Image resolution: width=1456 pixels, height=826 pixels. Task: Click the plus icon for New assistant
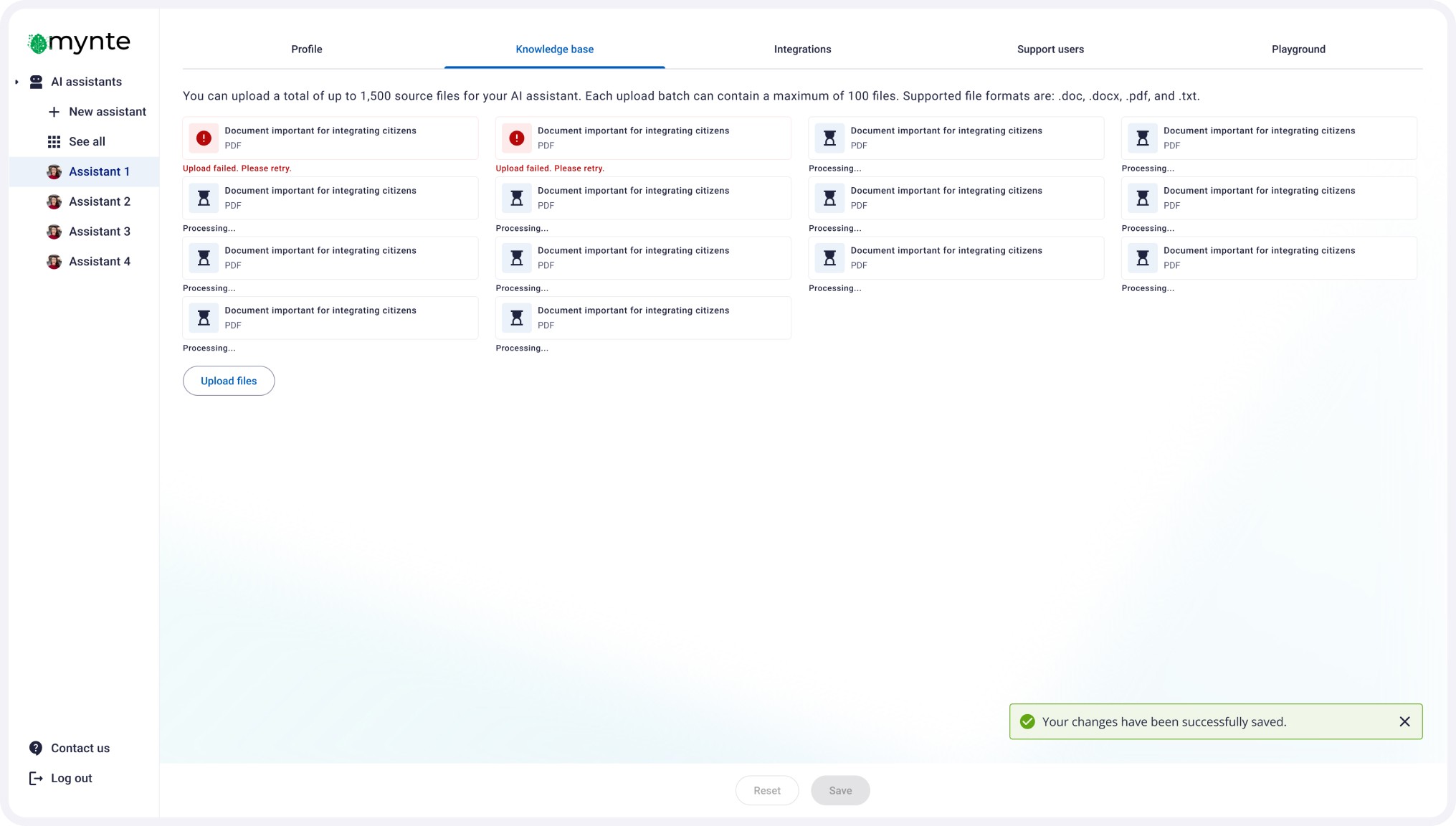(x=54, y=112)
